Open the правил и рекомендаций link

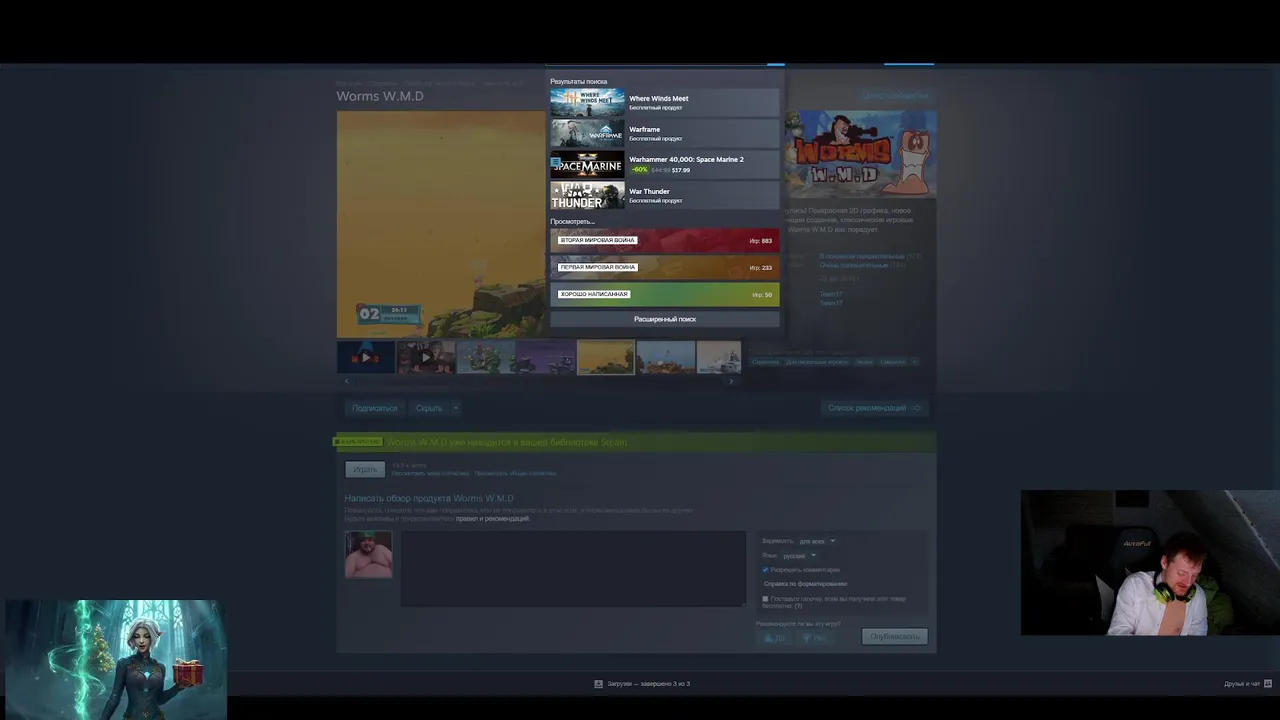click(x=492, y=519)
